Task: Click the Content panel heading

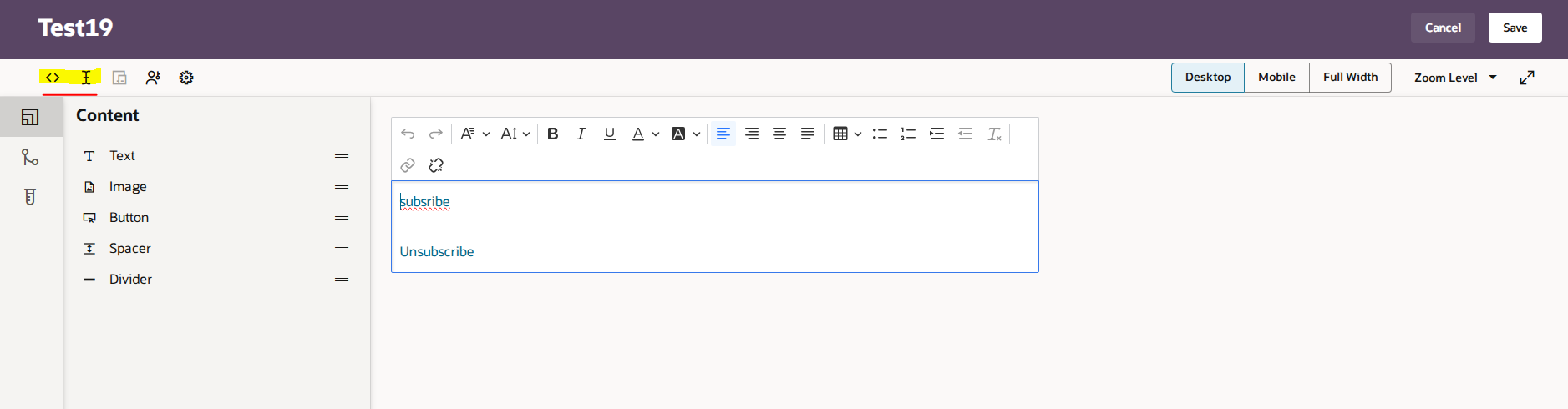Action: (x=108, y=115)
